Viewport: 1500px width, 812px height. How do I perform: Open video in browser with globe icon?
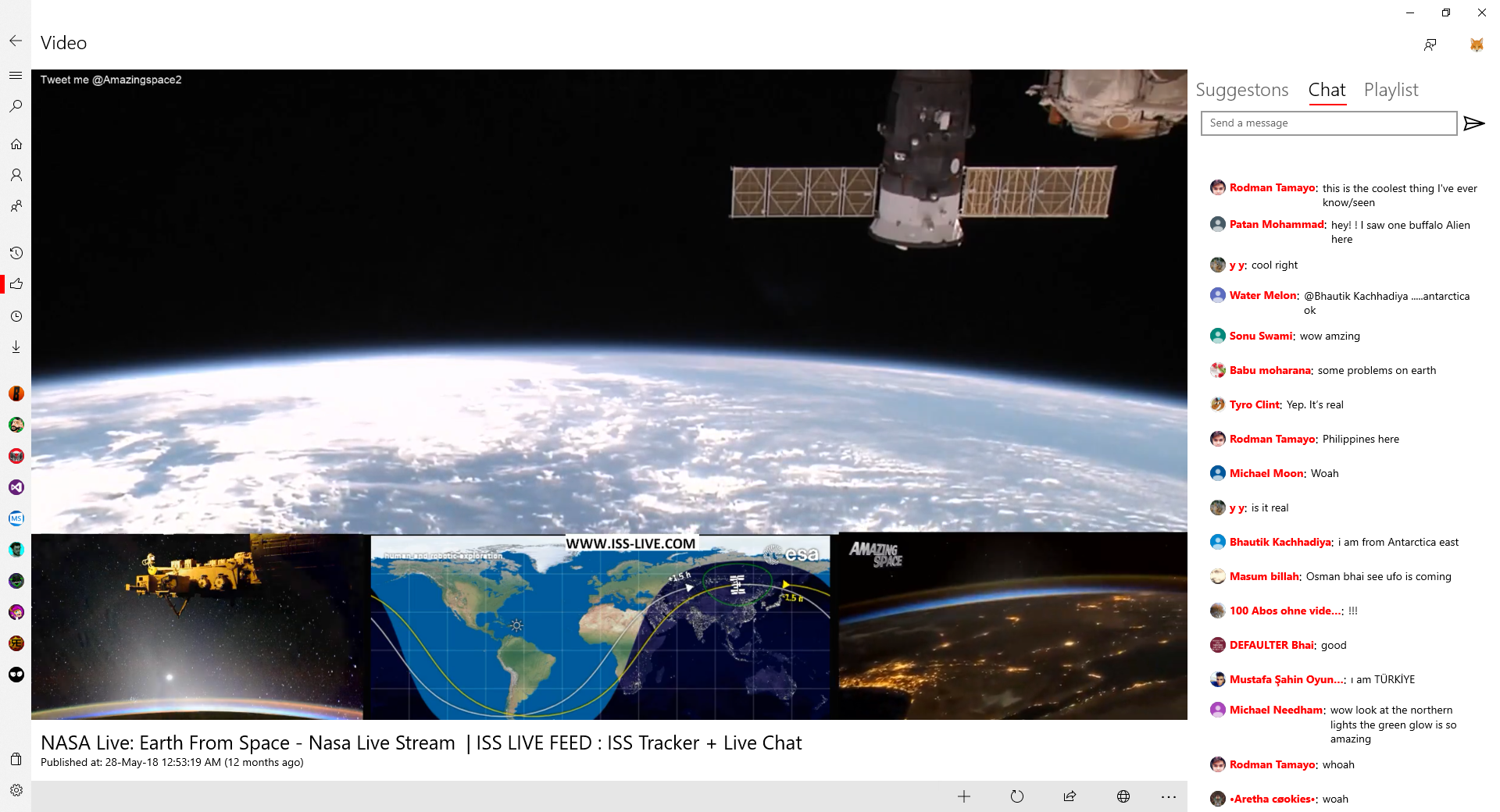pyautogui.click(x=1123, y=796)
